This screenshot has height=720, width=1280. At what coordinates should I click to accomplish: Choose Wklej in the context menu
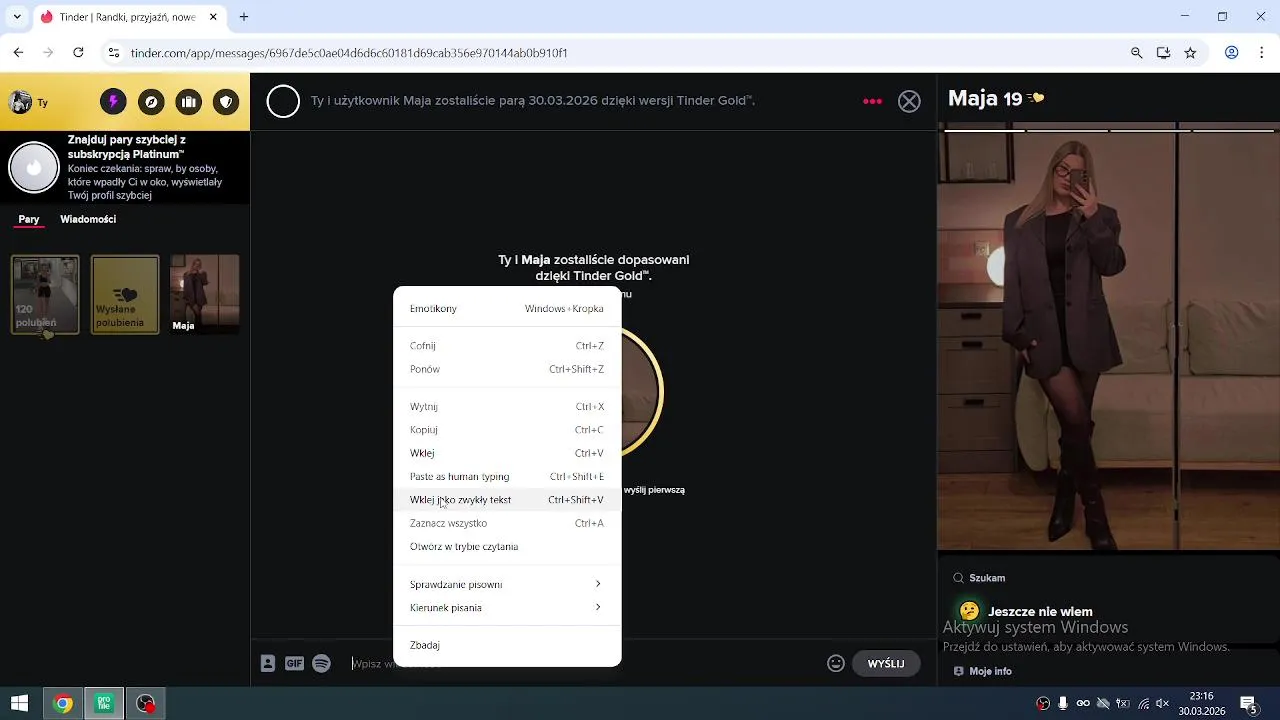[507, 453]
